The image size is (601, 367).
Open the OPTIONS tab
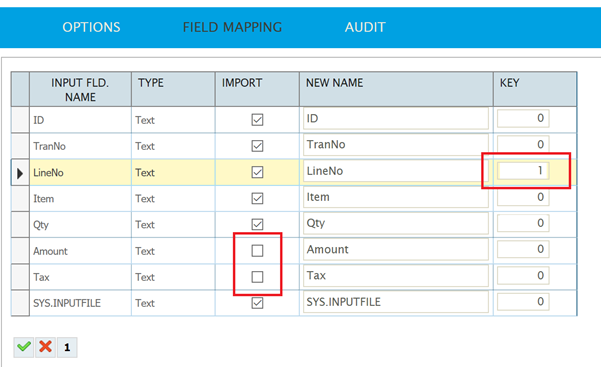click(x=91, y=27)
